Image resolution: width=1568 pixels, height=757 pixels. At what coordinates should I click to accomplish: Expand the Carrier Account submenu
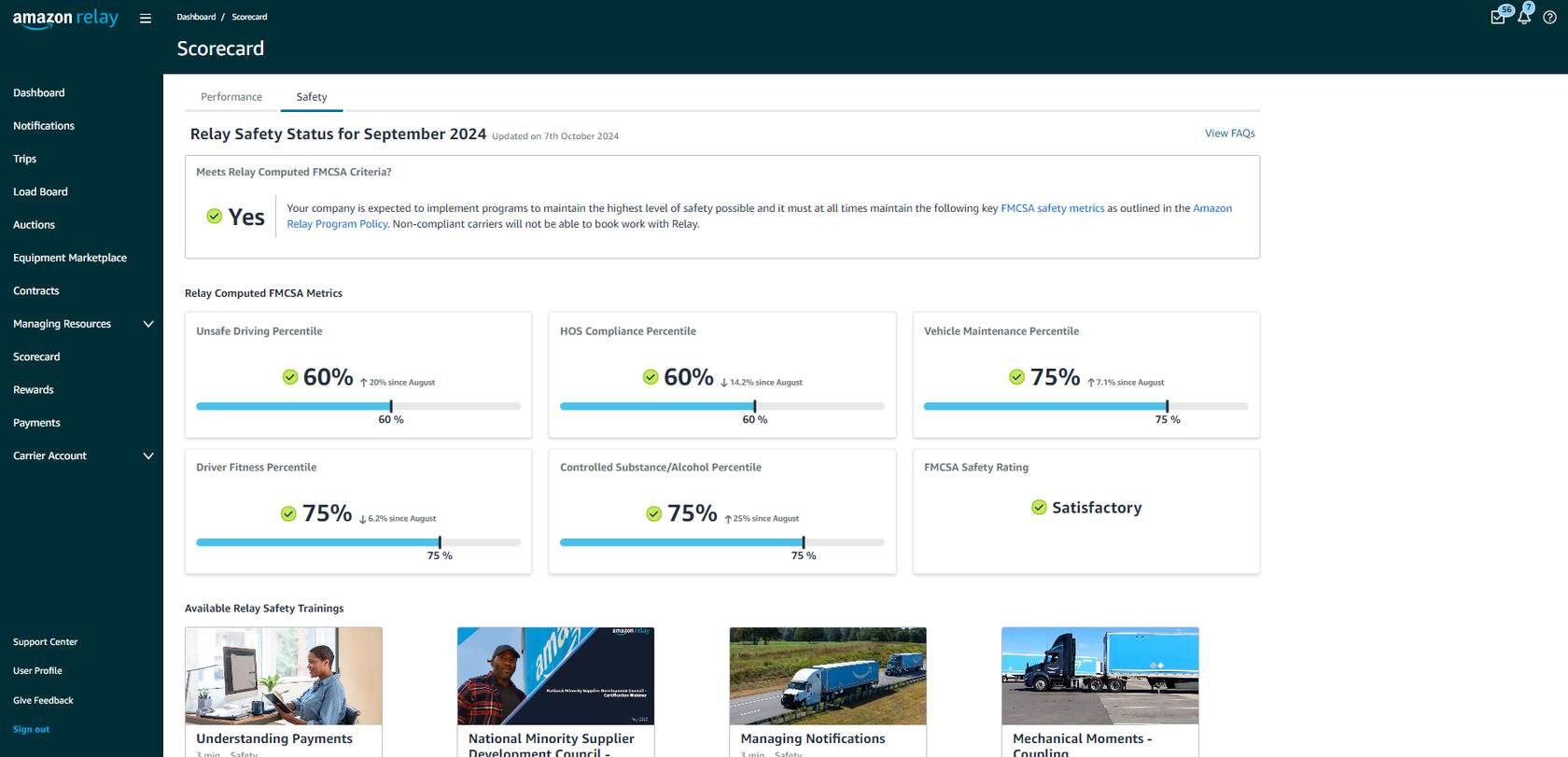[x=147, y=456]
